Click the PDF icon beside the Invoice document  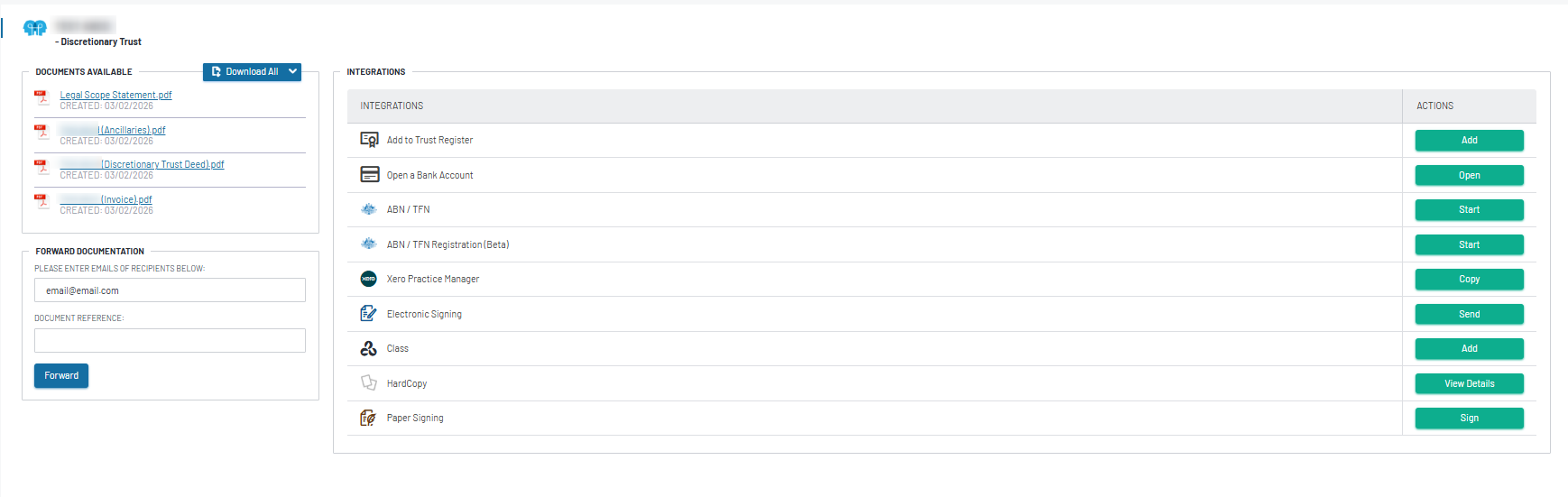coord(42,202)
